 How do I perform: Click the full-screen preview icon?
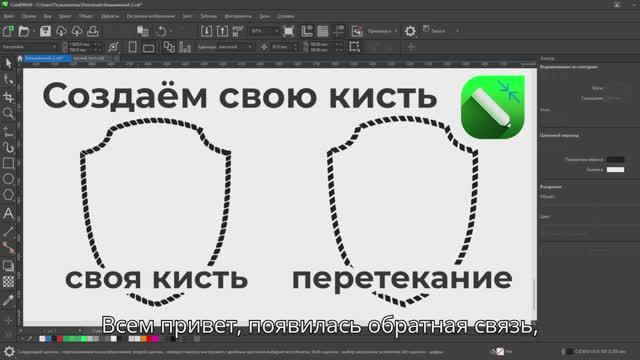pyautogui.click(x=289, y=31)
